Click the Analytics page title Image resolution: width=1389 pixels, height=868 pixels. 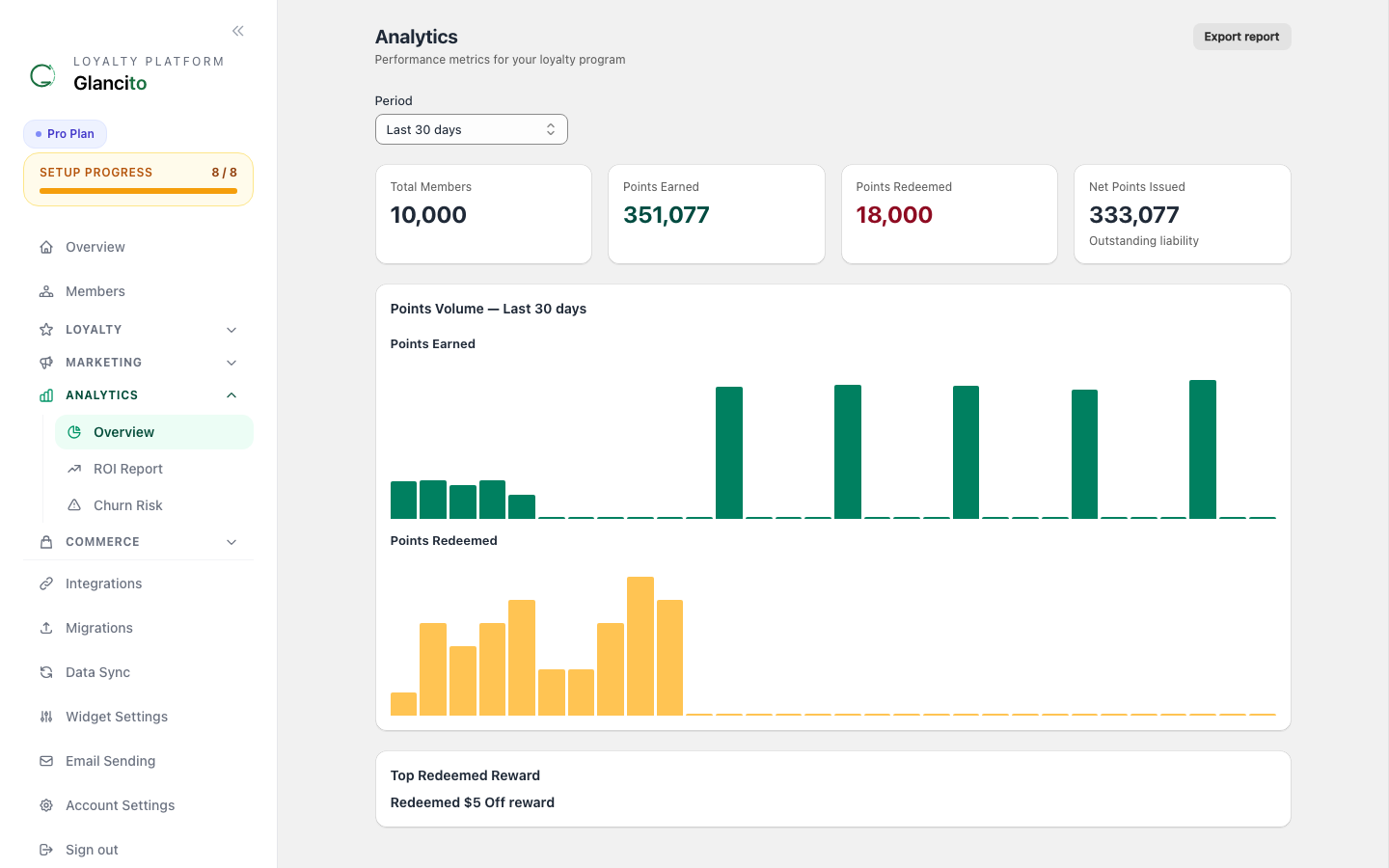pos(417,37)
